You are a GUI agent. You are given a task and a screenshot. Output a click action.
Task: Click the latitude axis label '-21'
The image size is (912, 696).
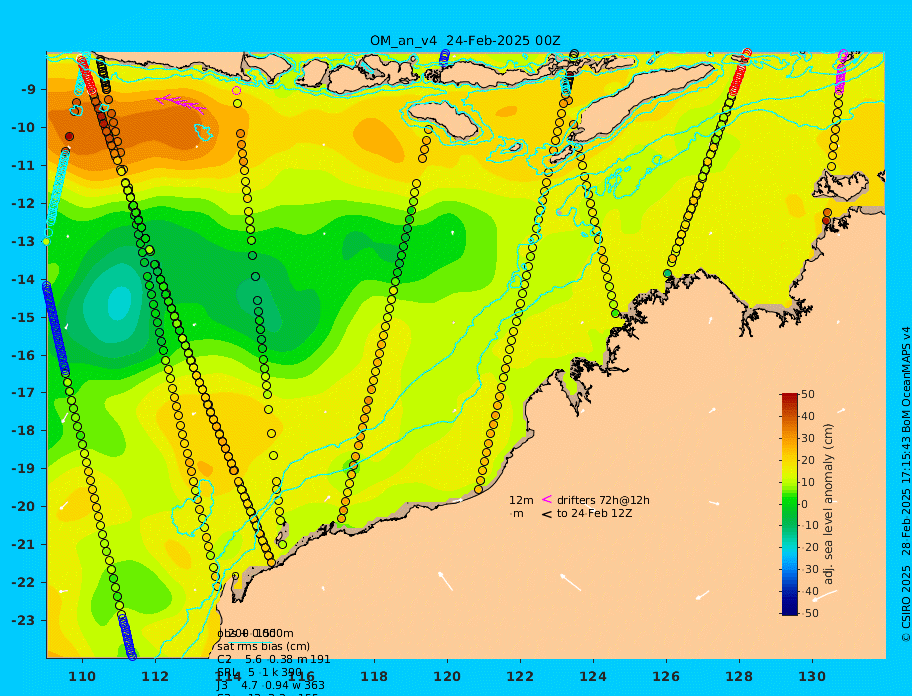pos(23,545)
